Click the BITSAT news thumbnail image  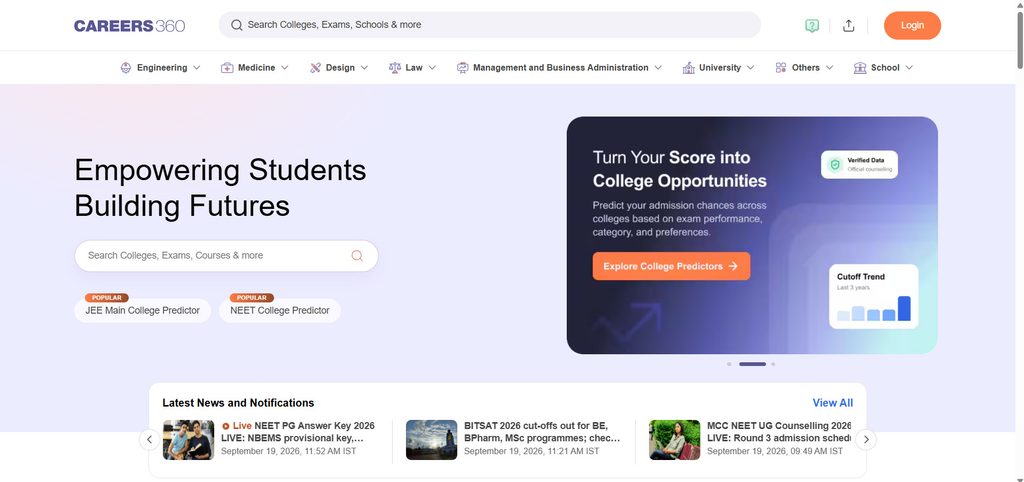(432, 440)
